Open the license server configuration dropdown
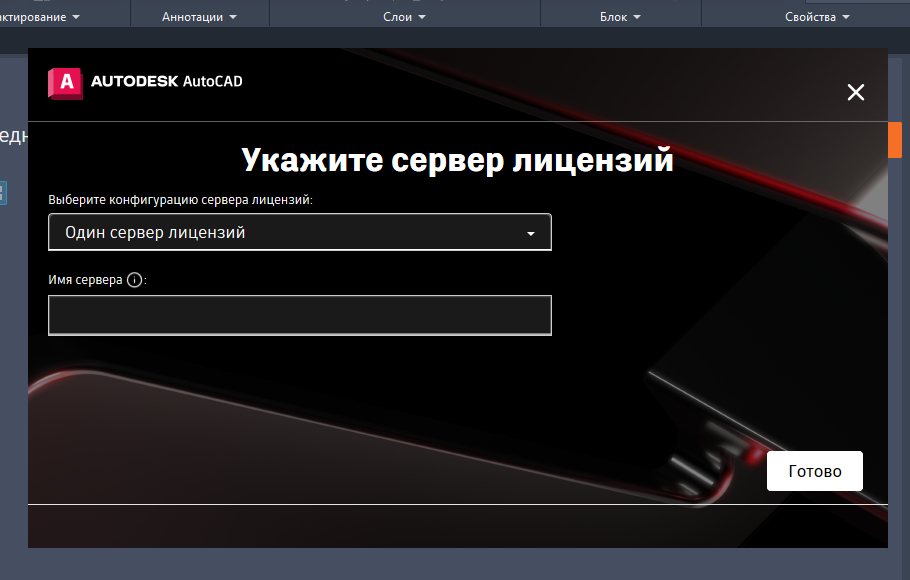 tap(299, 232)
